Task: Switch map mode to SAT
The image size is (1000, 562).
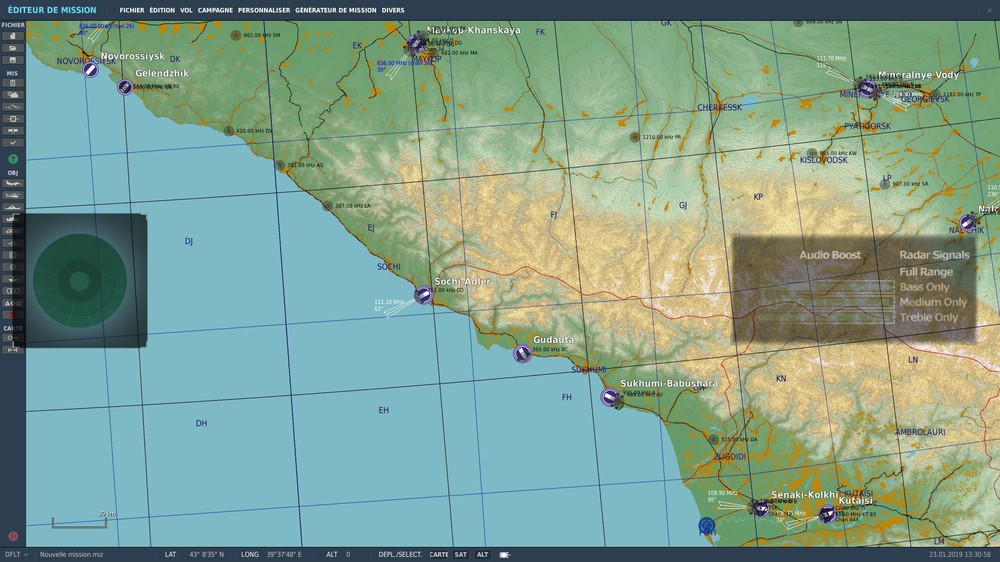Action: click(x=460, y=554)
